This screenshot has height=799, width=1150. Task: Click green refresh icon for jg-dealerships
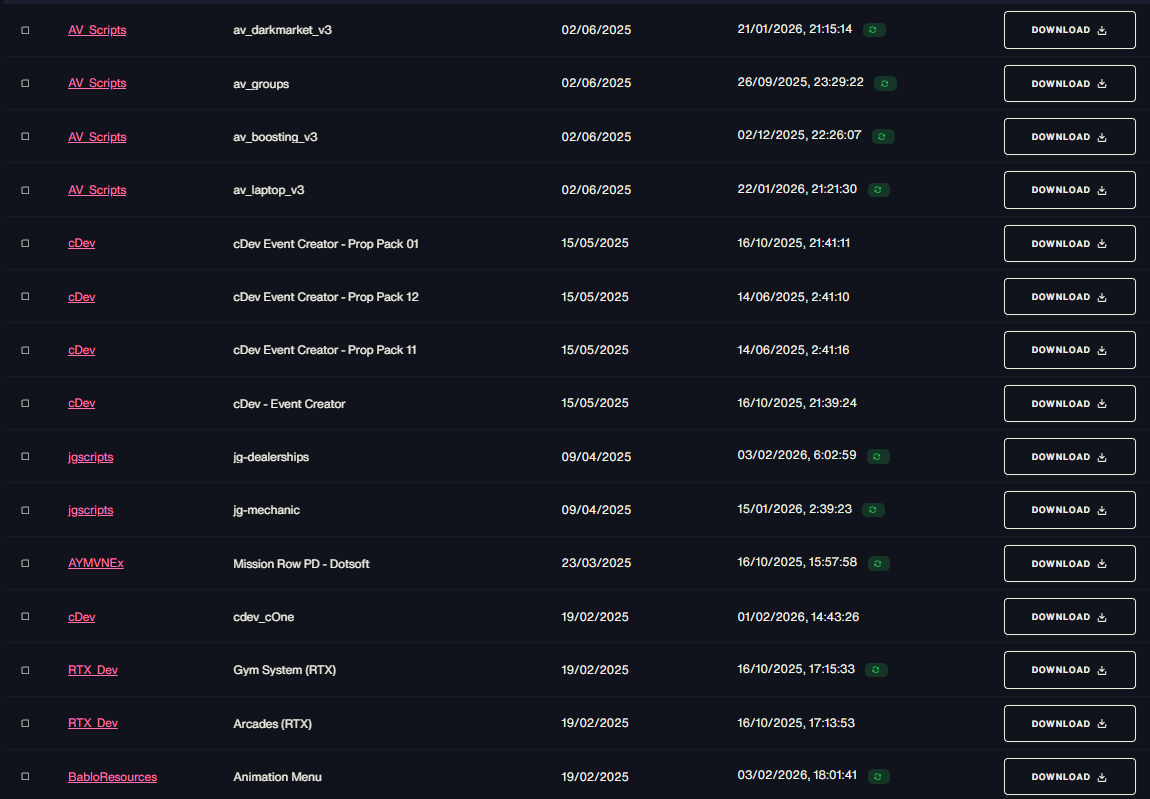click(x=878, y=456)
